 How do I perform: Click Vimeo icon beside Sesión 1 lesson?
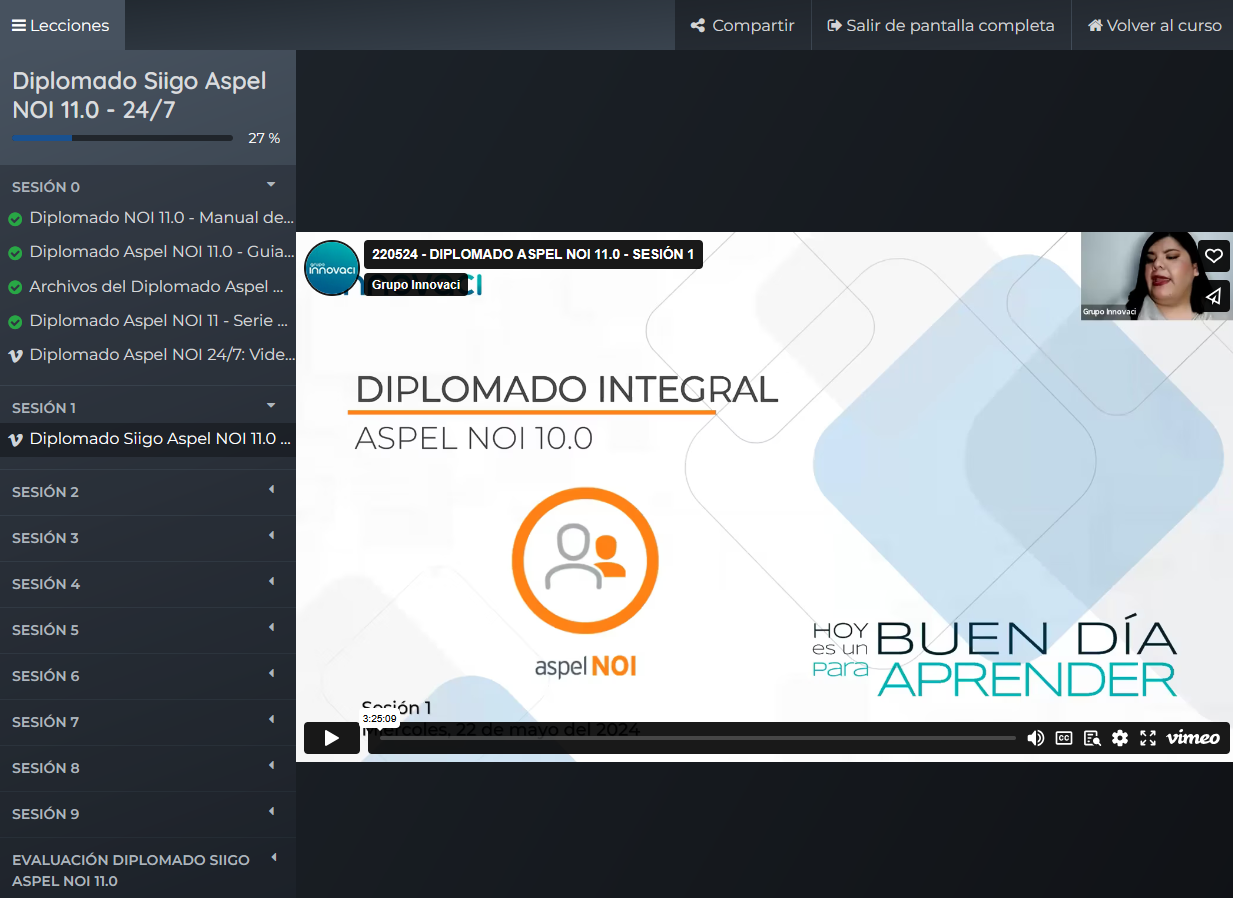(15, 439)
